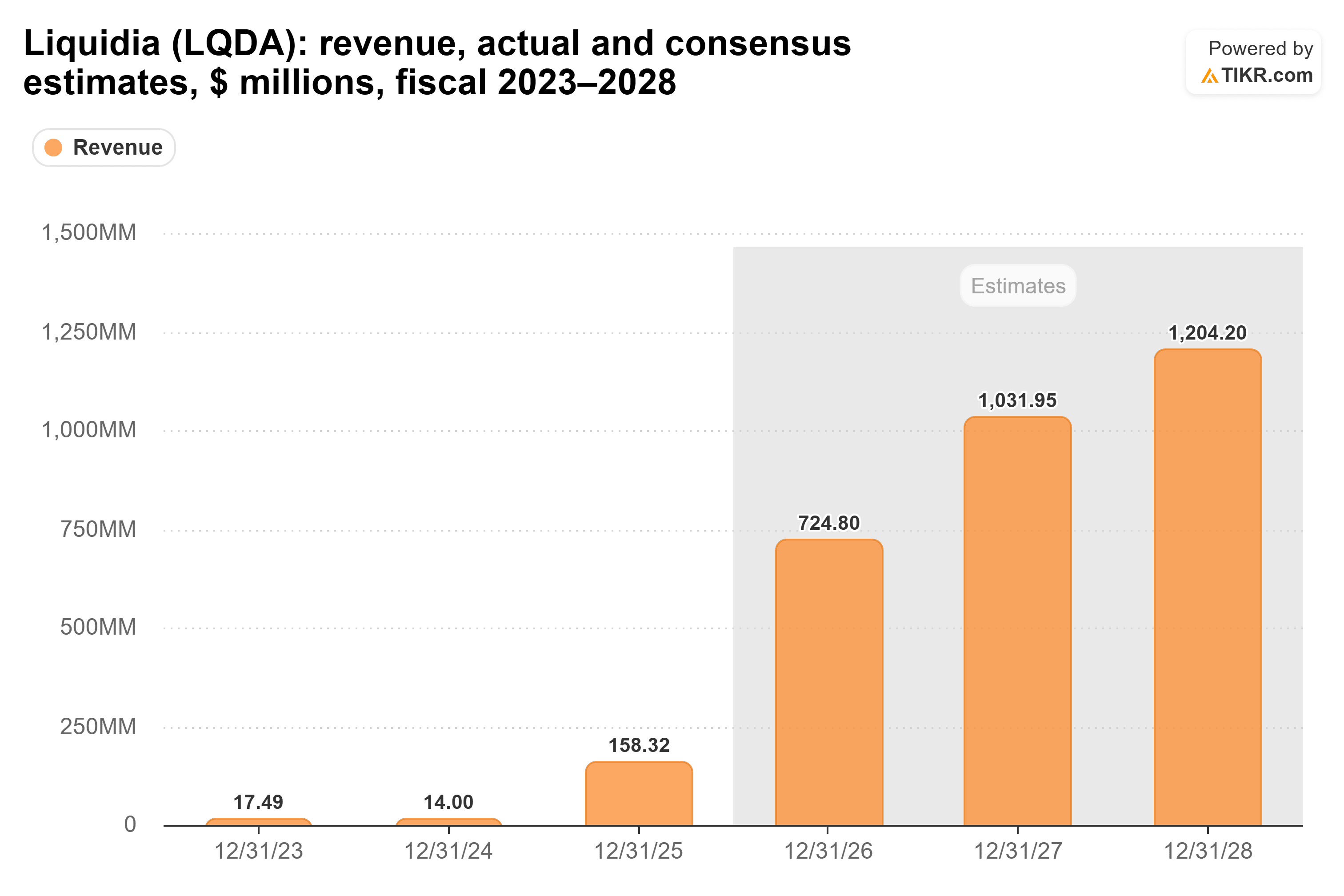The height and width of the screenshot is (896, 1344).
Task: Click the 1,031.95 estimate bar
Action: [x=1018, y=620]
